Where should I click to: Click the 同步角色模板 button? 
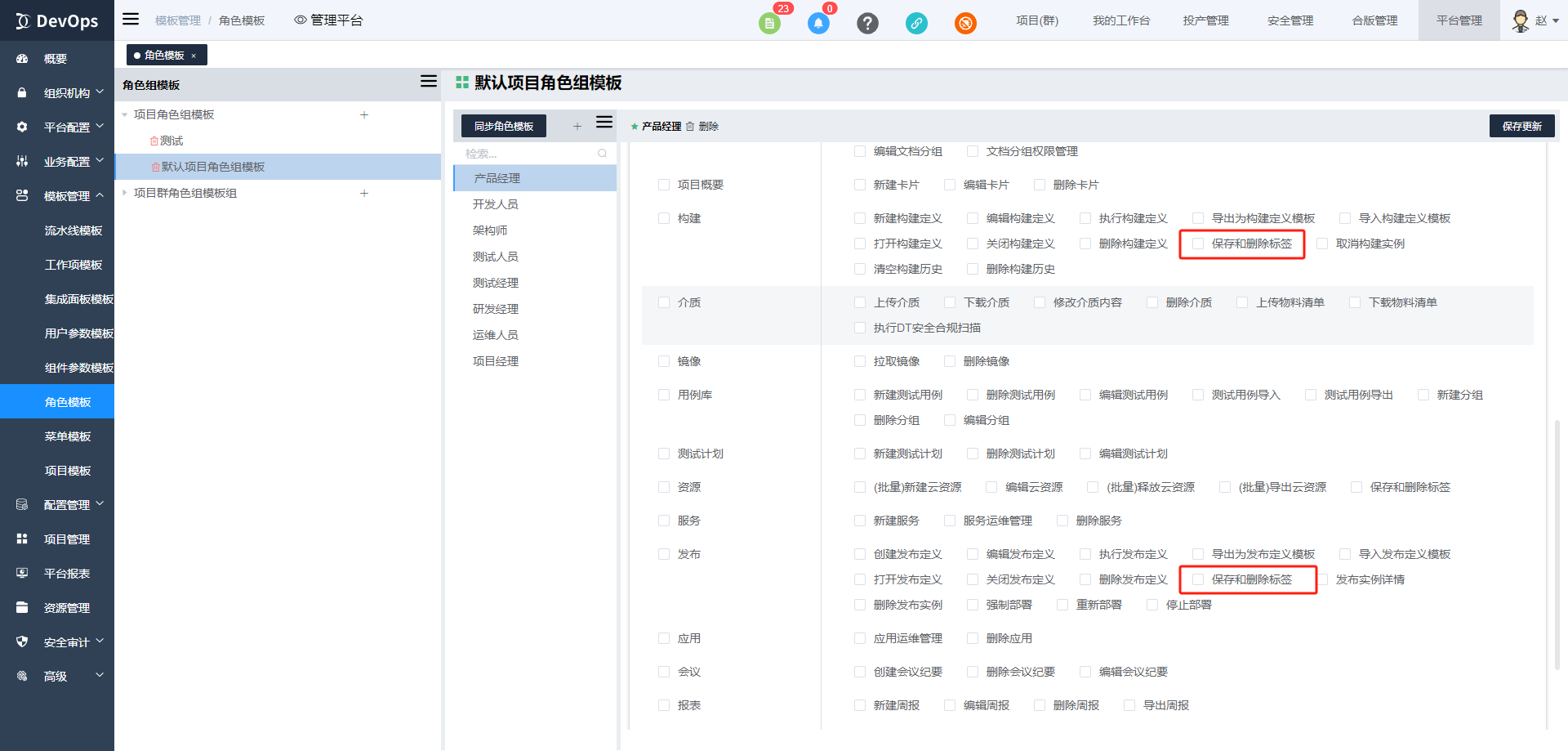504,126
